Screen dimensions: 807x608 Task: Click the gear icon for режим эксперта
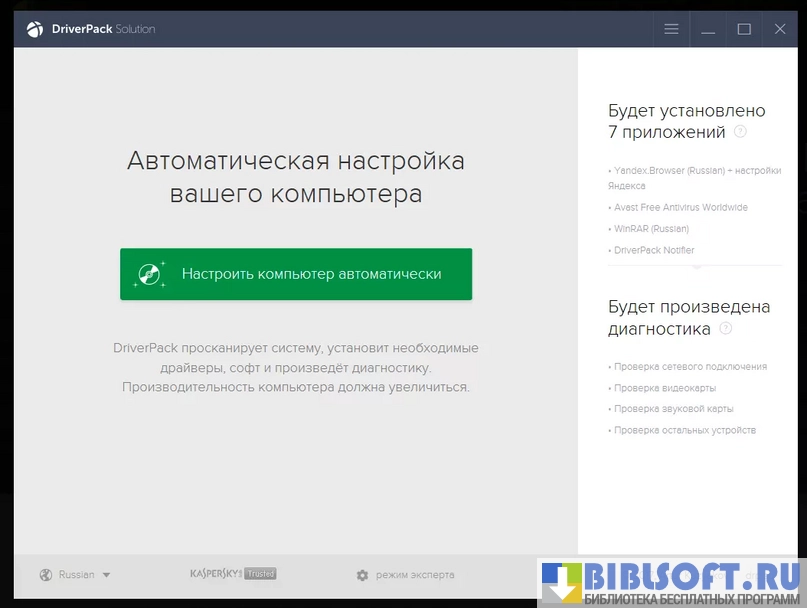point(362,575)
